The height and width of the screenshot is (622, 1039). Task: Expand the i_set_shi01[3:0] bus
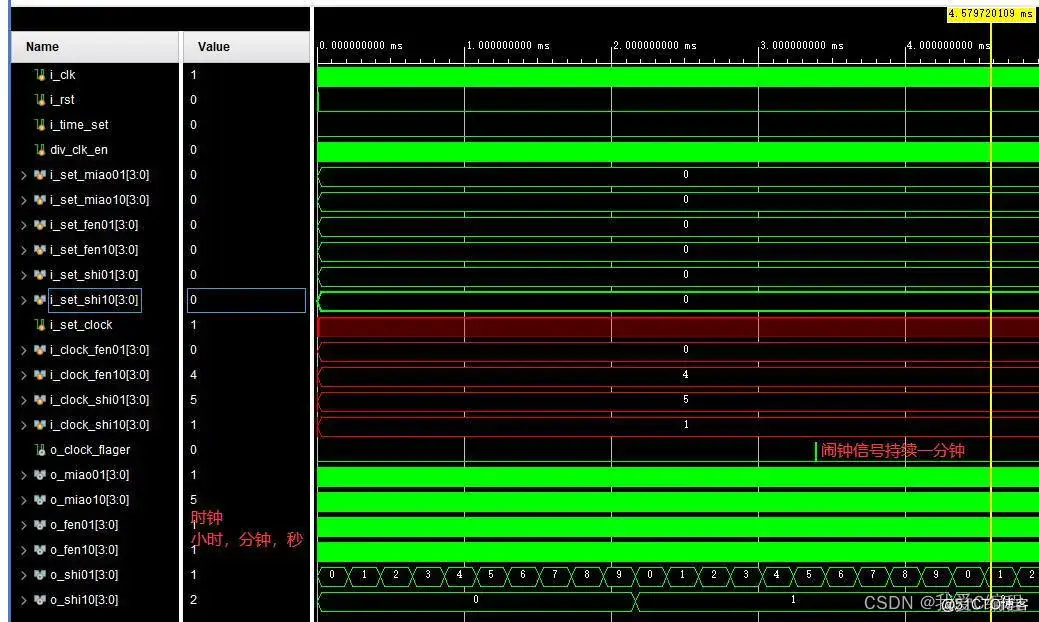tap(22, 274)
